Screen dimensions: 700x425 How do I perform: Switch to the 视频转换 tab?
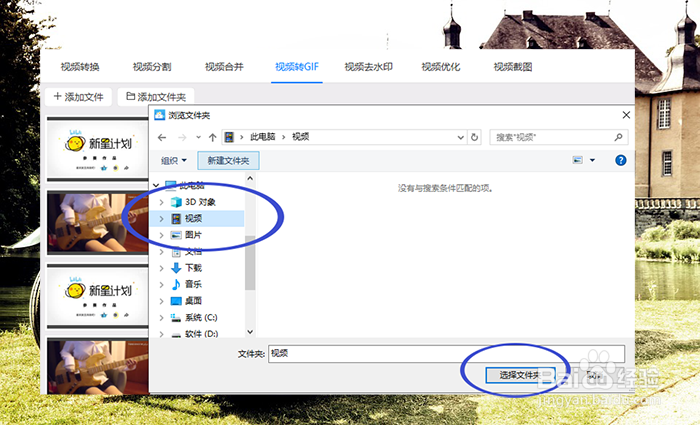click(x=80, y=67)
